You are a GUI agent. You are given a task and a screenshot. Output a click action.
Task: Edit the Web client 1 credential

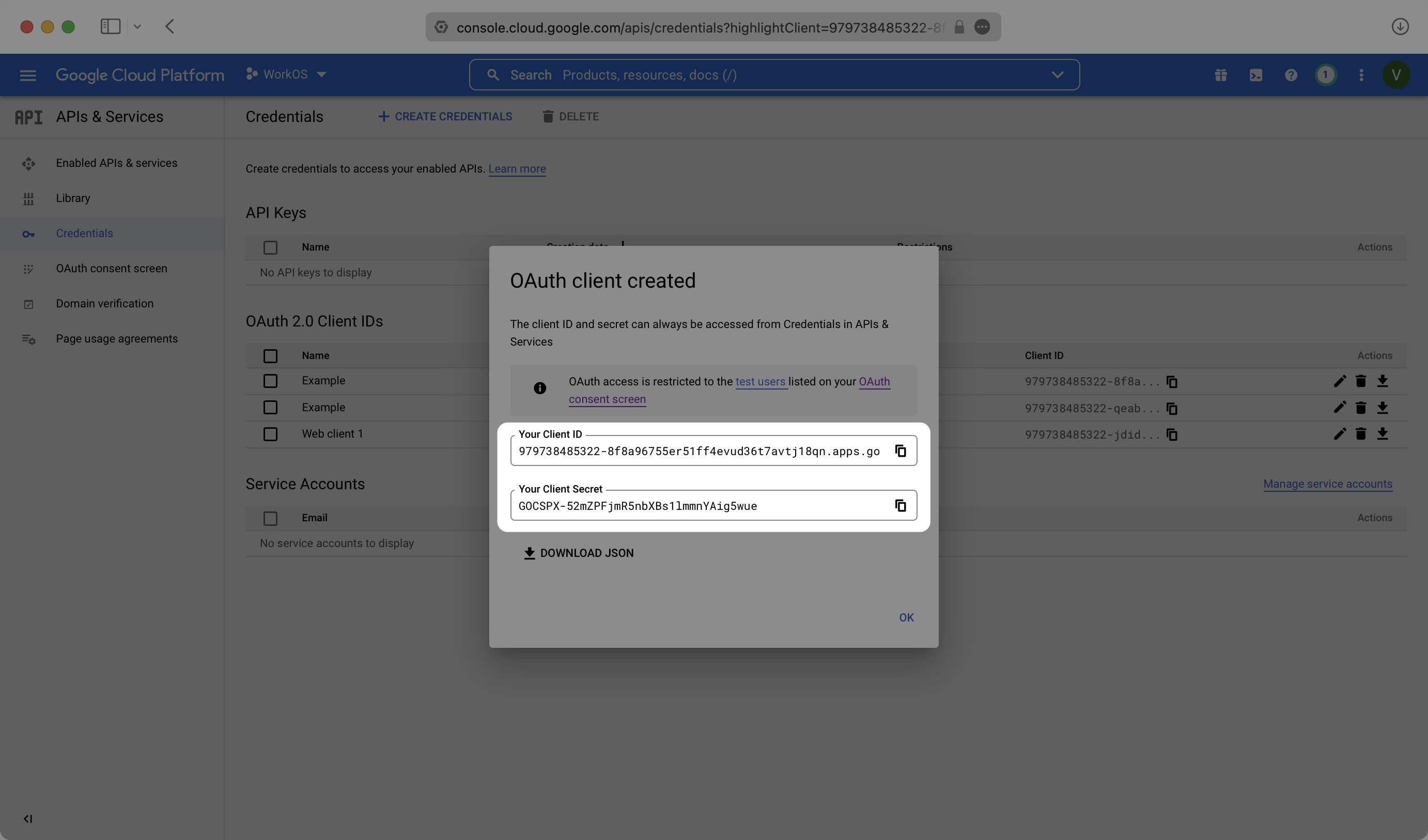click(1340, 434)
